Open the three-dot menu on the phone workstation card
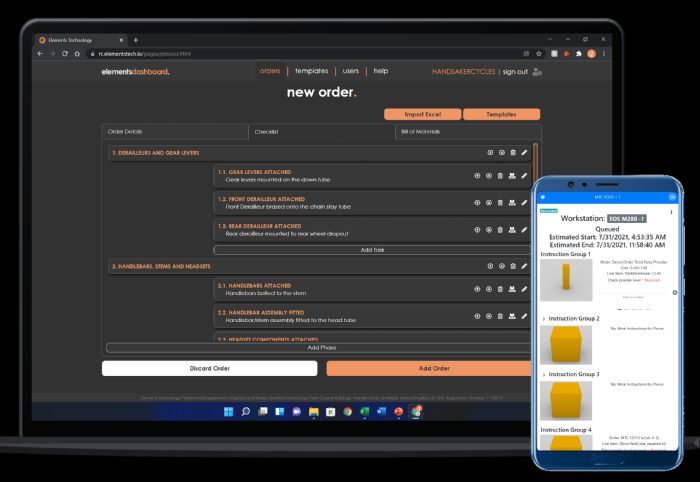Image resolution: width=700 pixels, height=482 pixels. point(671,212)
